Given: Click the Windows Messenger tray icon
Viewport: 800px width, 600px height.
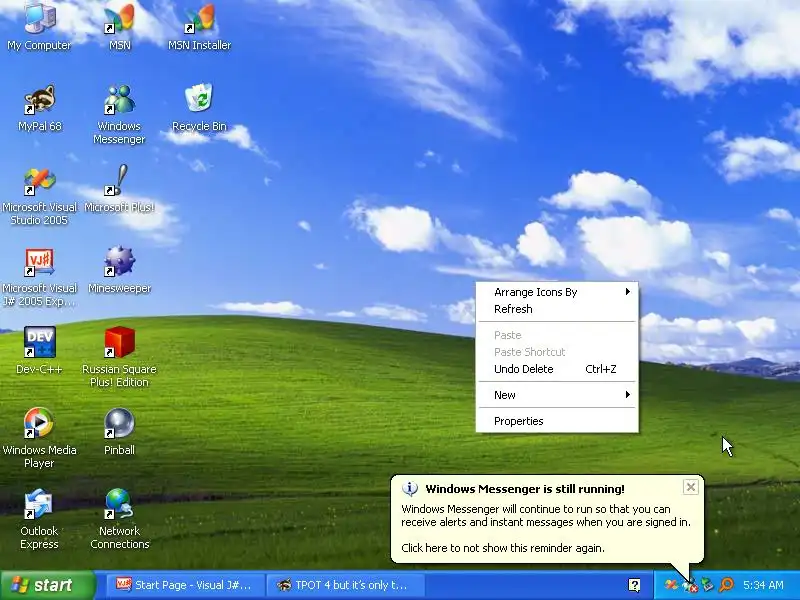Looking at the screenshot, I should click(x=690, y=586).
